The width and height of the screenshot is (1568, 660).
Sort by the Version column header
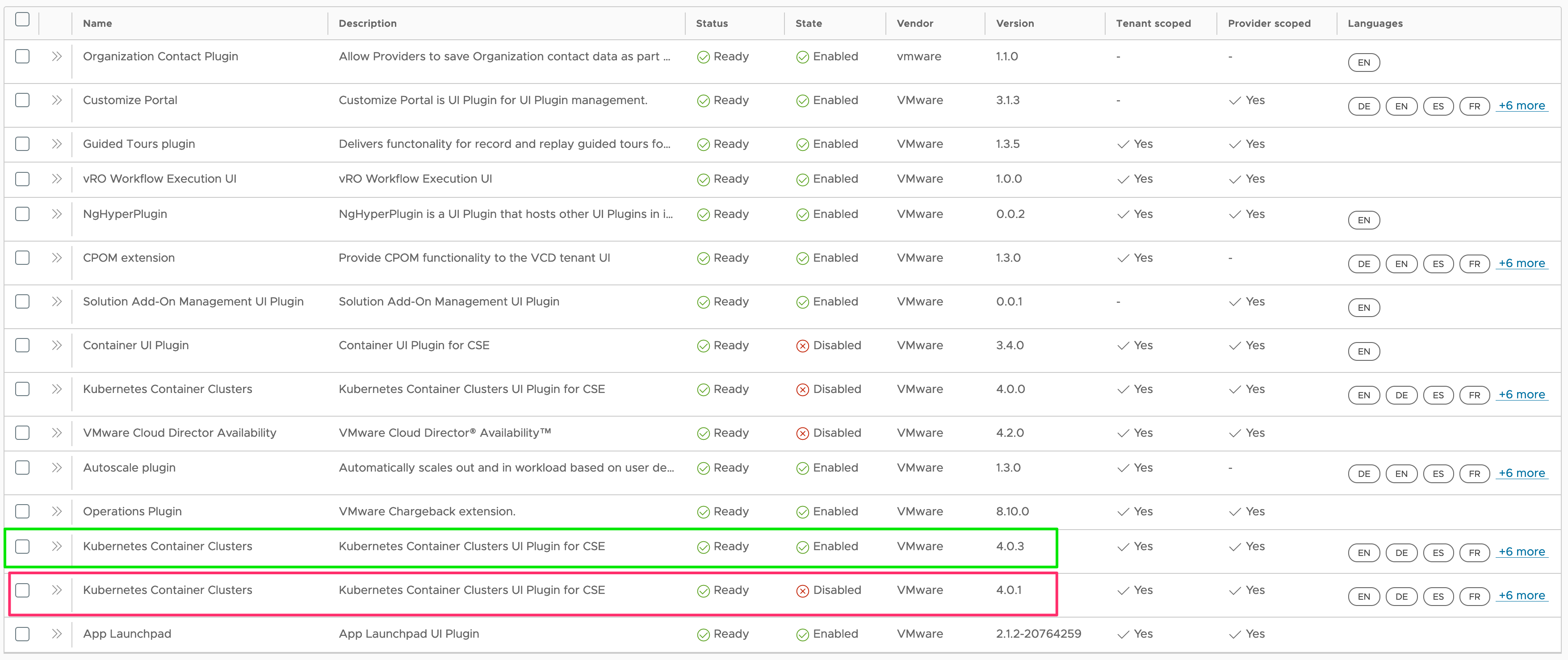pyautogui.click(x=1015, y=23)
